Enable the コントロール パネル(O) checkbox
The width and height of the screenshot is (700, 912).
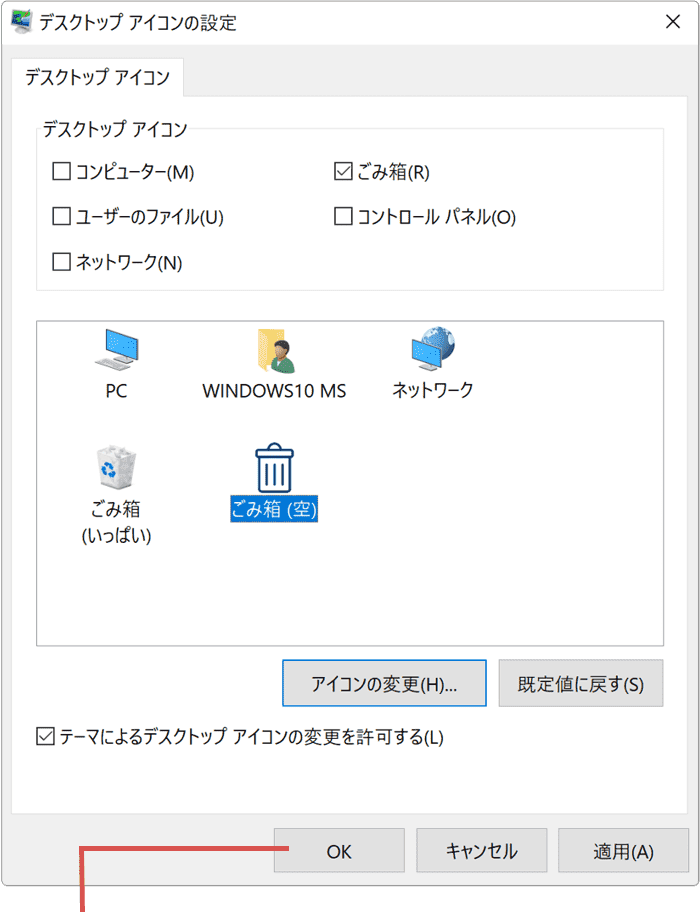click(343, 216)
